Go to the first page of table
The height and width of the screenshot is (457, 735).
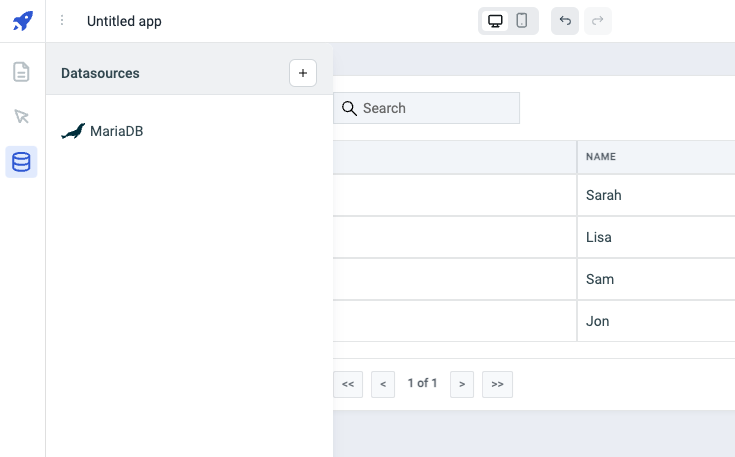348,384
